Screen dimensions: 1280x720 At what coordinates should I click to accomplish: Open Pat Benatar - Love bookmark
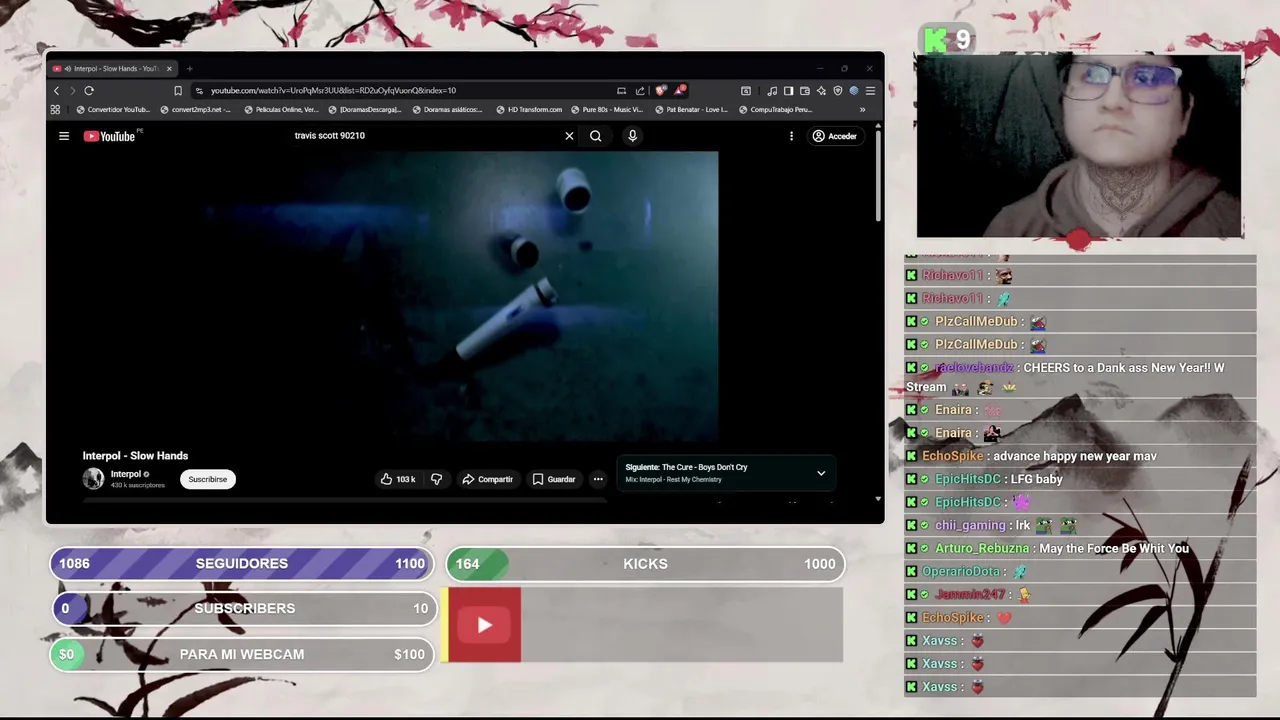[x=692, y=110]
